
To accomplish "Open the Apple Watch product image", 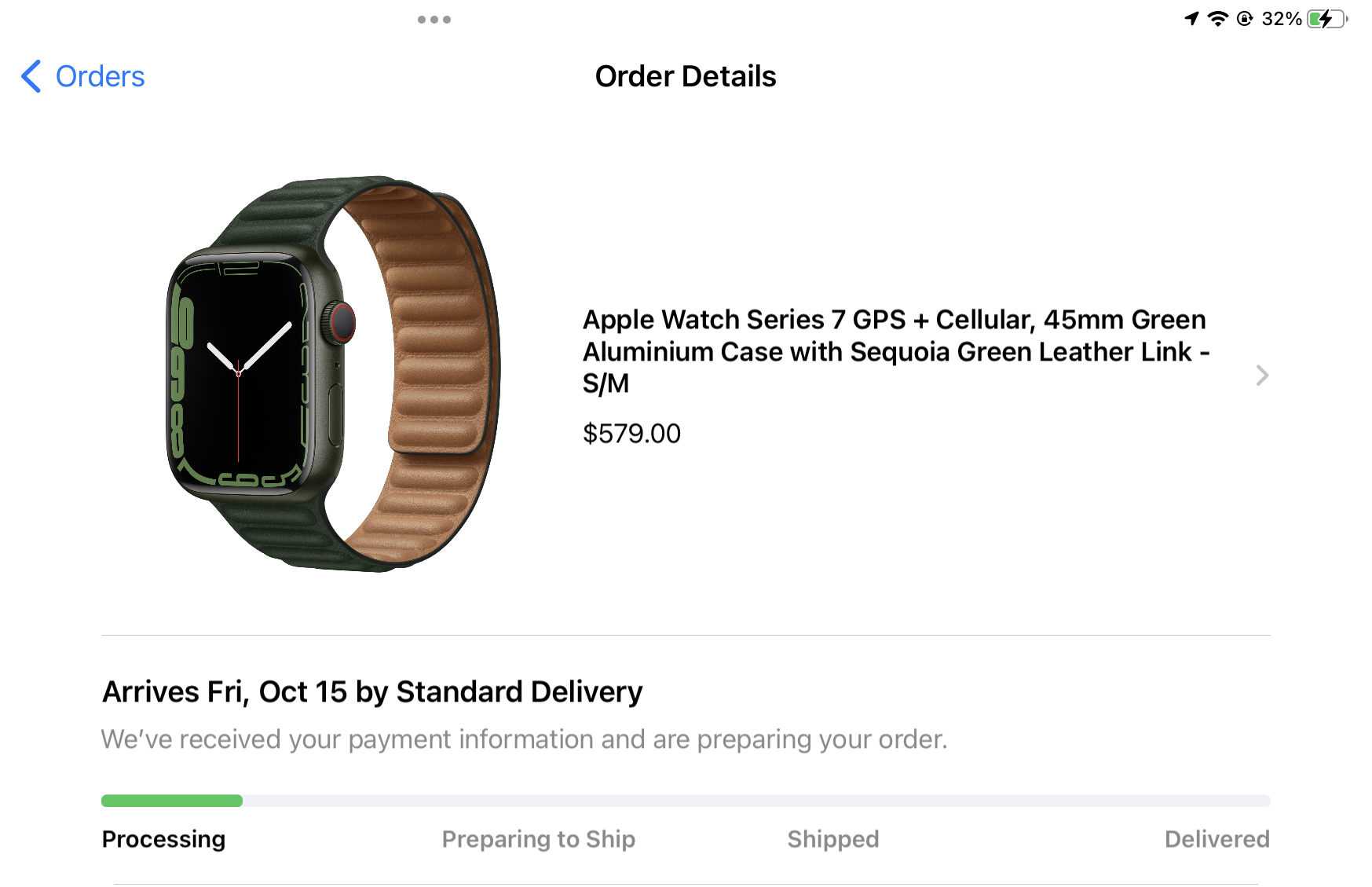I will 334,374.
